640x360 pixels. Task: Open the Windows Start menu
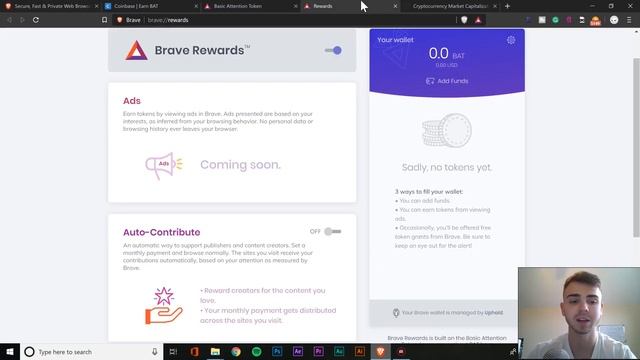click(10, 351)
